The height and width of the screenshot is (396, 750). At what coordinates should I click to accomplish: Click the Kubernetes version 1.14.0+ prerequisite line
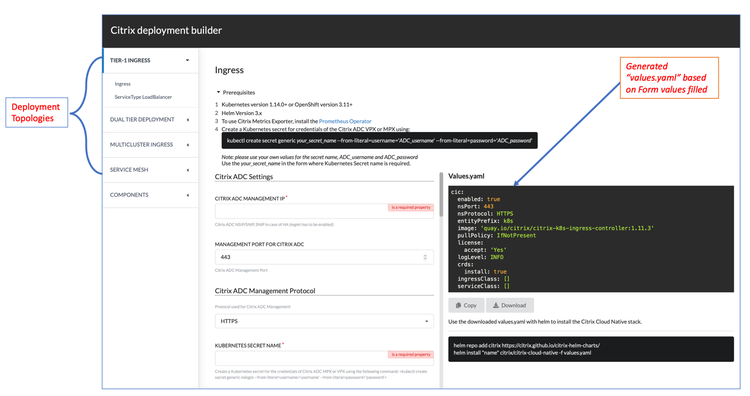(x=287, y=104)
